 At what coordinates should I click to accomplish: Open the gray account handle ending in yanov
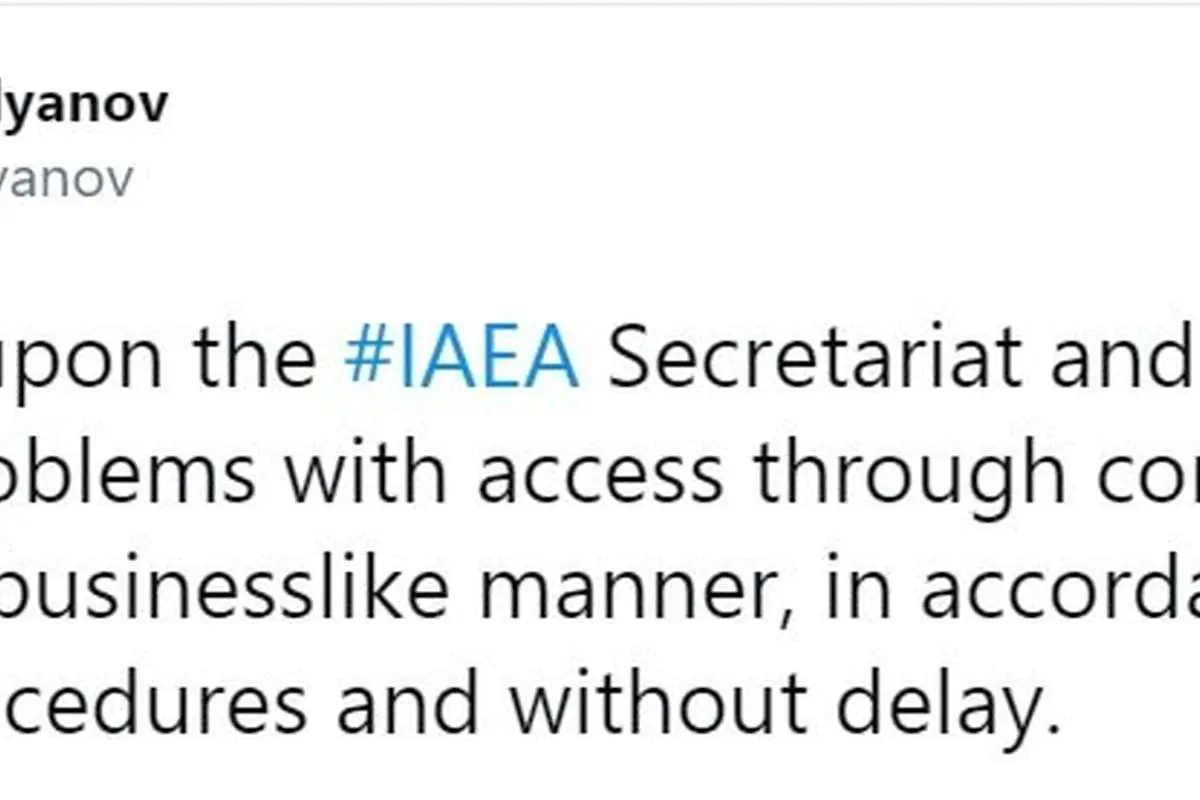tap(66, 181)
